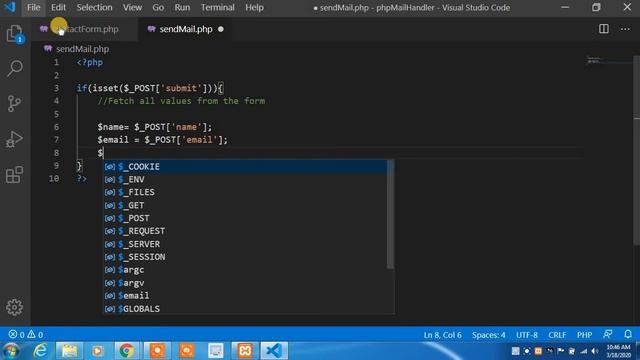Viewport: 640px width, 360px height.
Task: Open the View menu
Action: coord(132,7)
